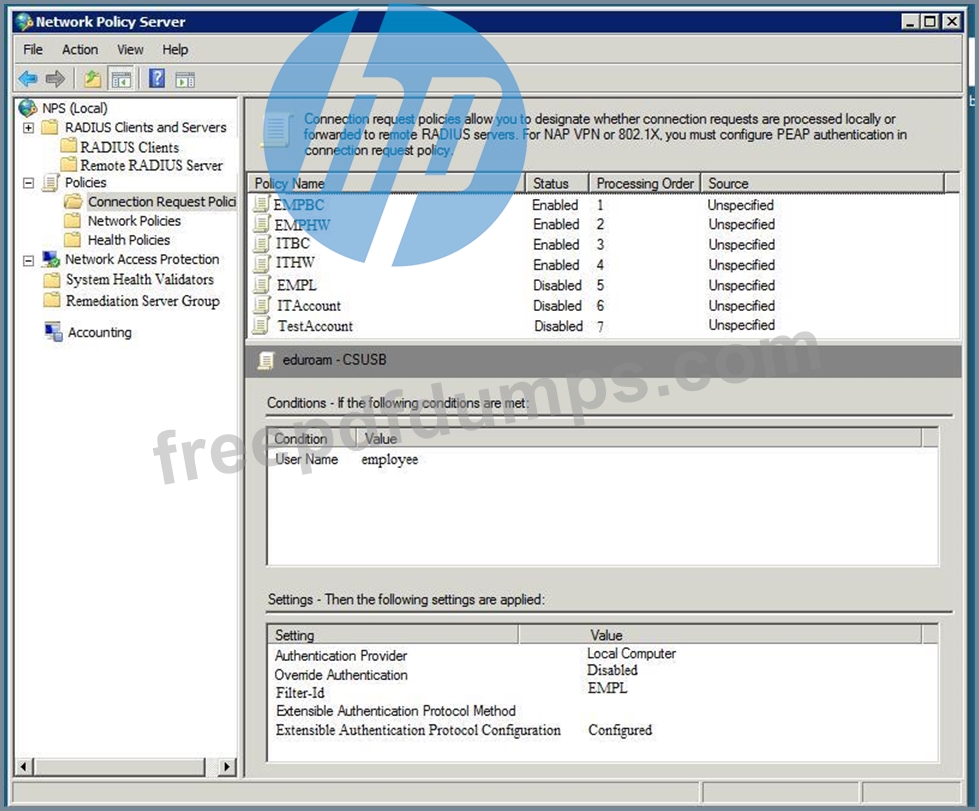
Task: Click the Local Computer setting value
Action: click(631, 654)
